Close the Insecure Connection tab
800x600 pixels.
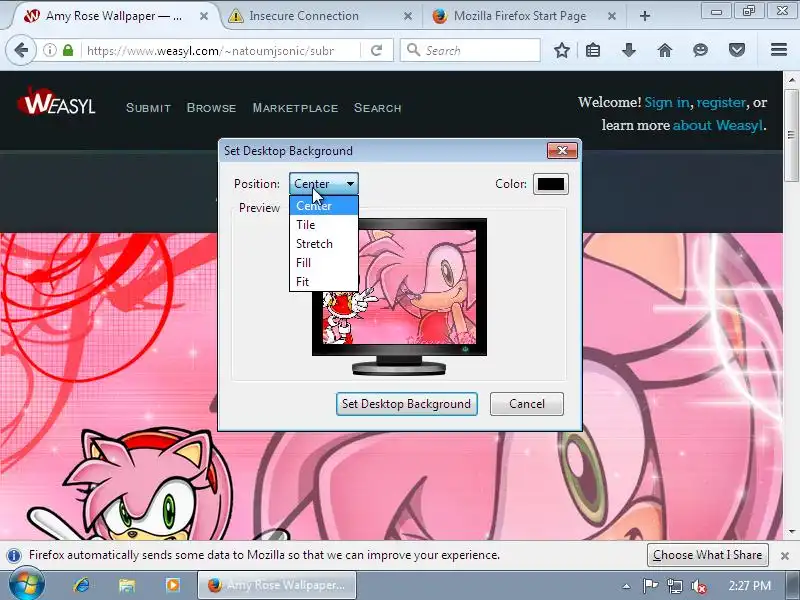tap(408, 16)
